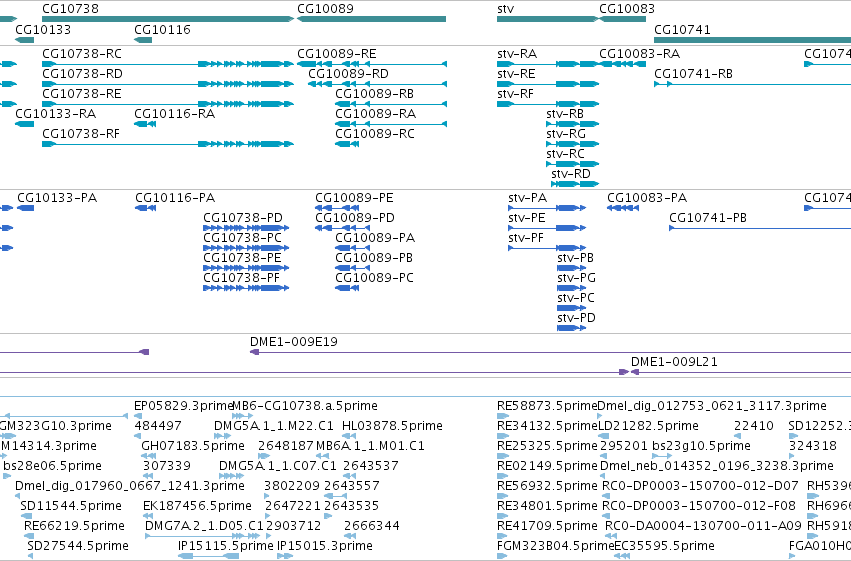
Task: Click the stv gene label
Action: 505,9
